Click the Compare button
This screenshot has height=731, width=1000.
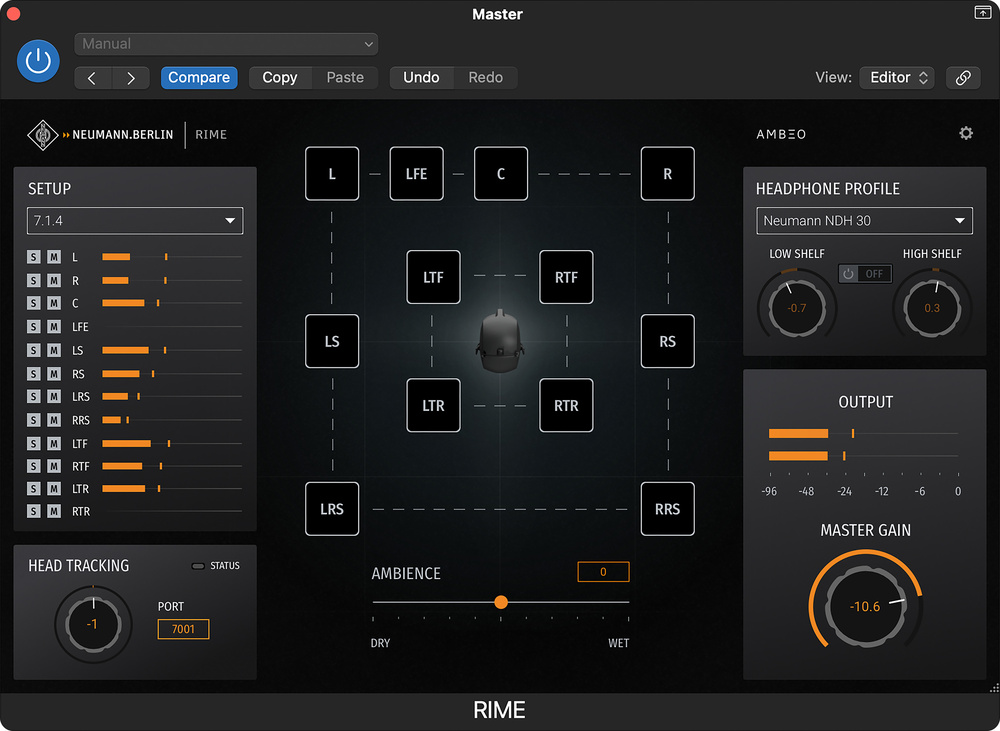point(199,78)
